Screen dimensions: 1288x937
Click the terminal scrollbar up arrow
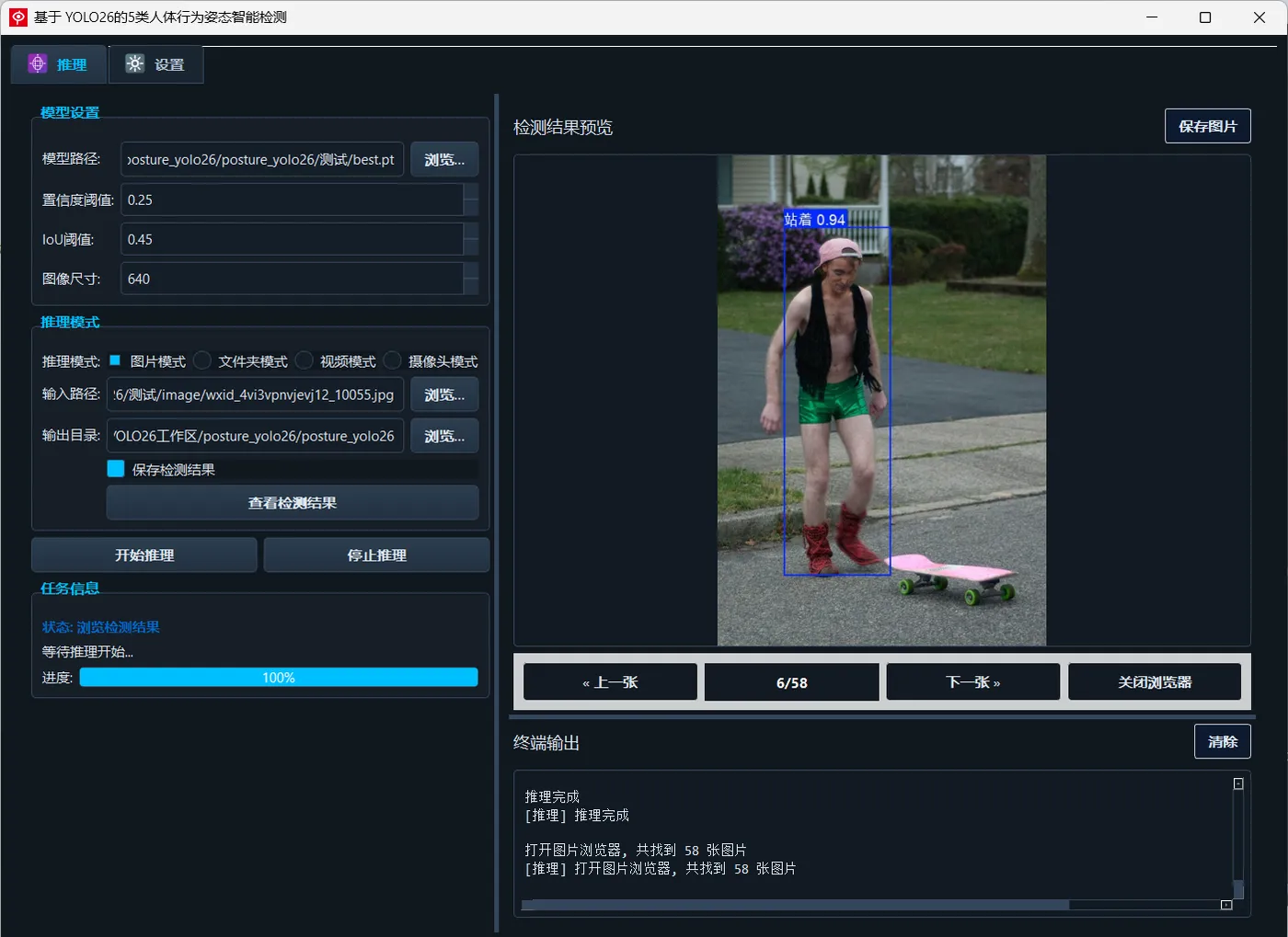coord(1238,783)
